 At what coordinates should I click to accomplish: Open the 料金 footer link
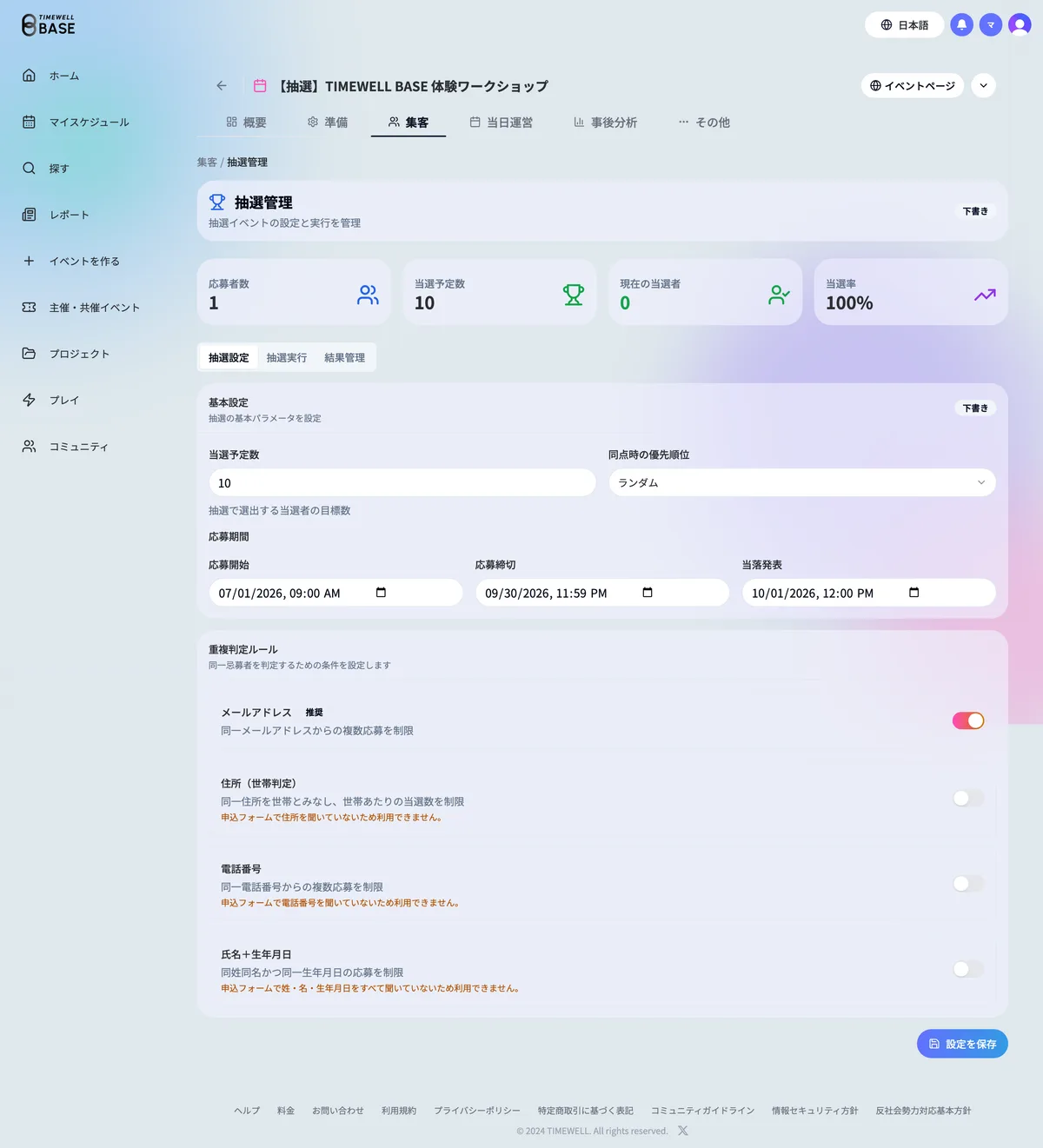(x=286, y=1111)
